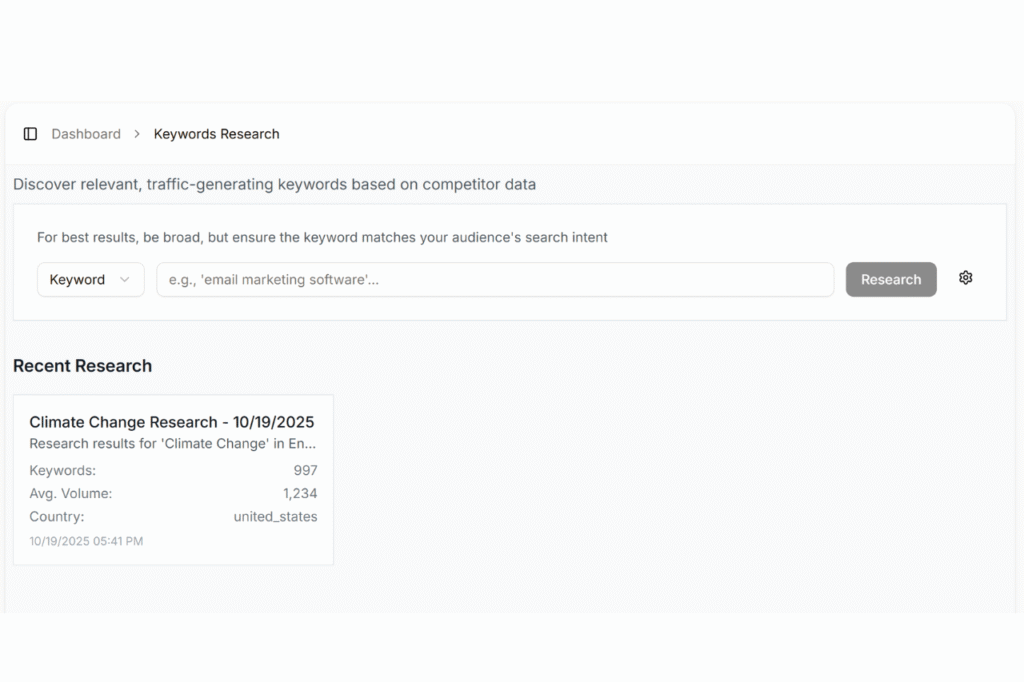
Task: Select the sidebar collapse icon top-left
Action: (x=29, y=133)
